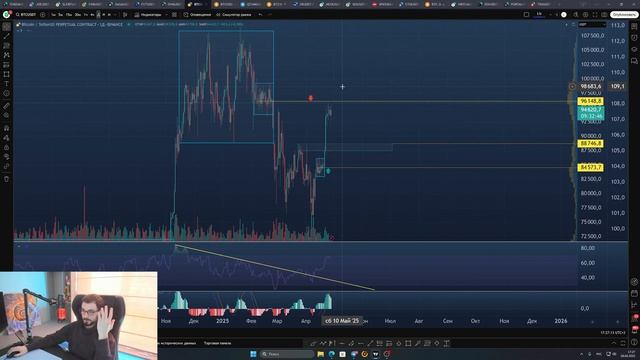Open the calendar icon in right sidebar
This screenshot has height=360, width=640.
[x=634, y=293]
